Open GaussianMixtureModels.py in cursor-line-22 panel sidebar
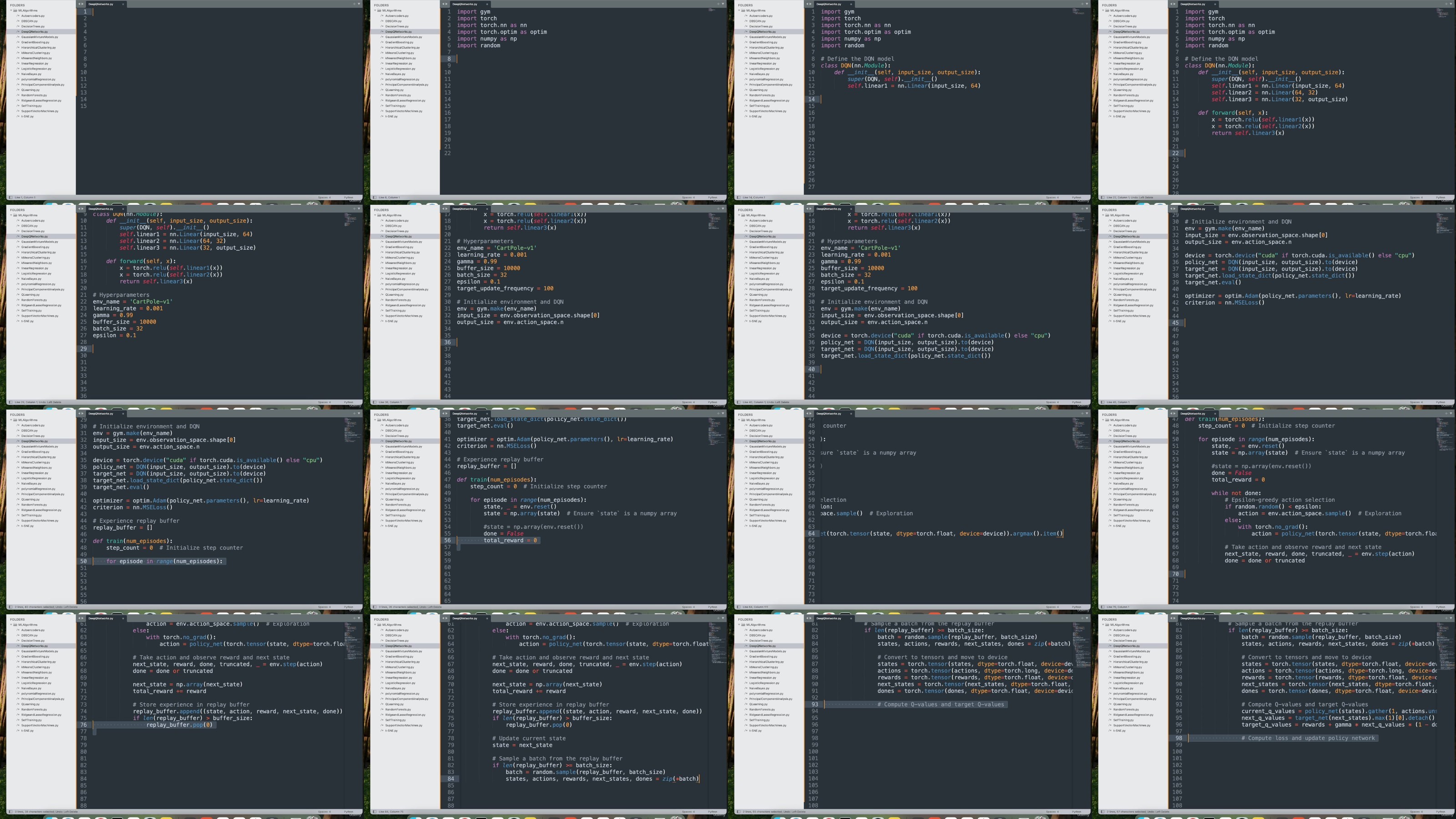 coord(1132,37)
